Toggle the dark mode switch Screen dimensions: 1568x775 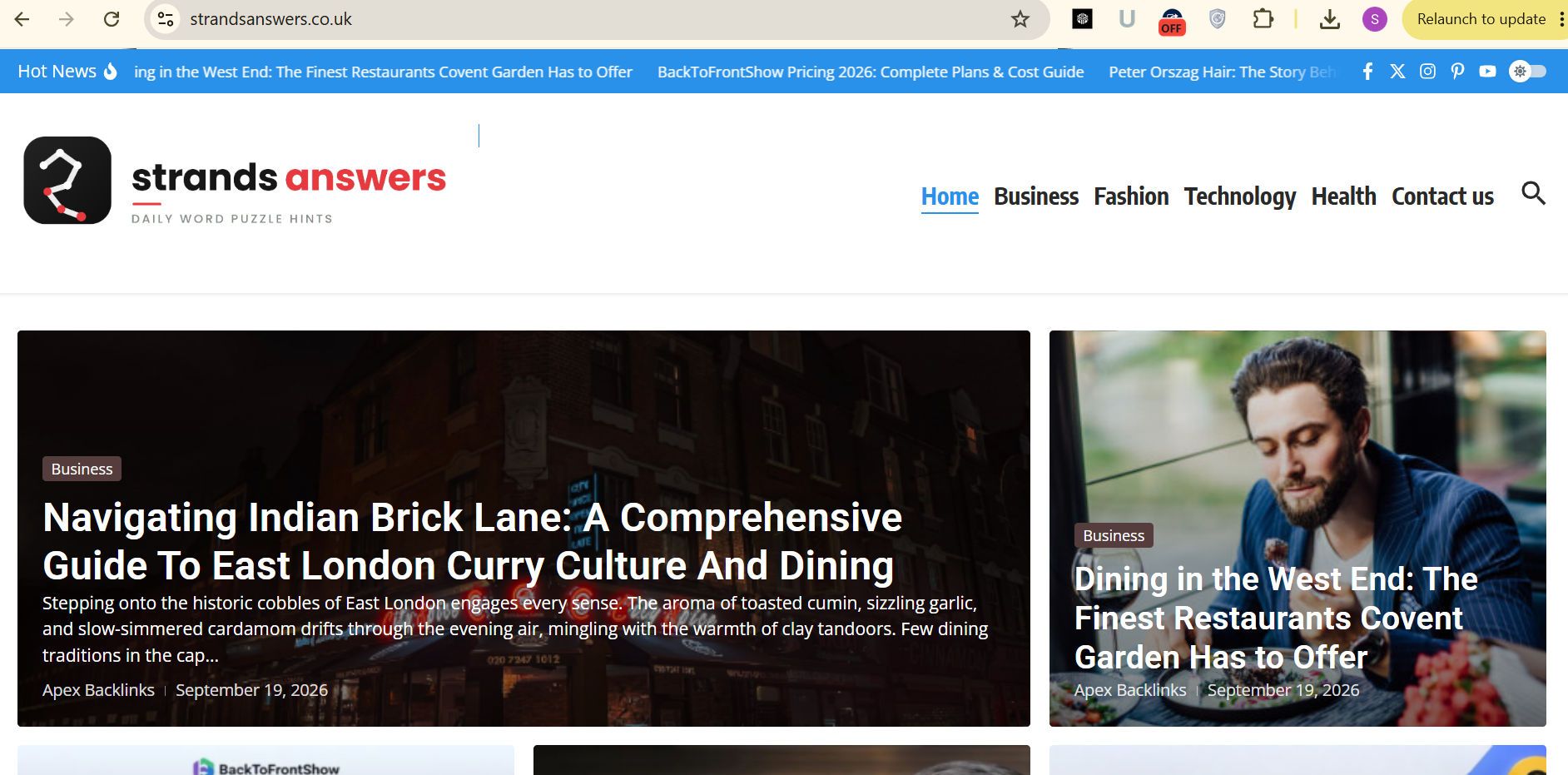click(1528, 72)
